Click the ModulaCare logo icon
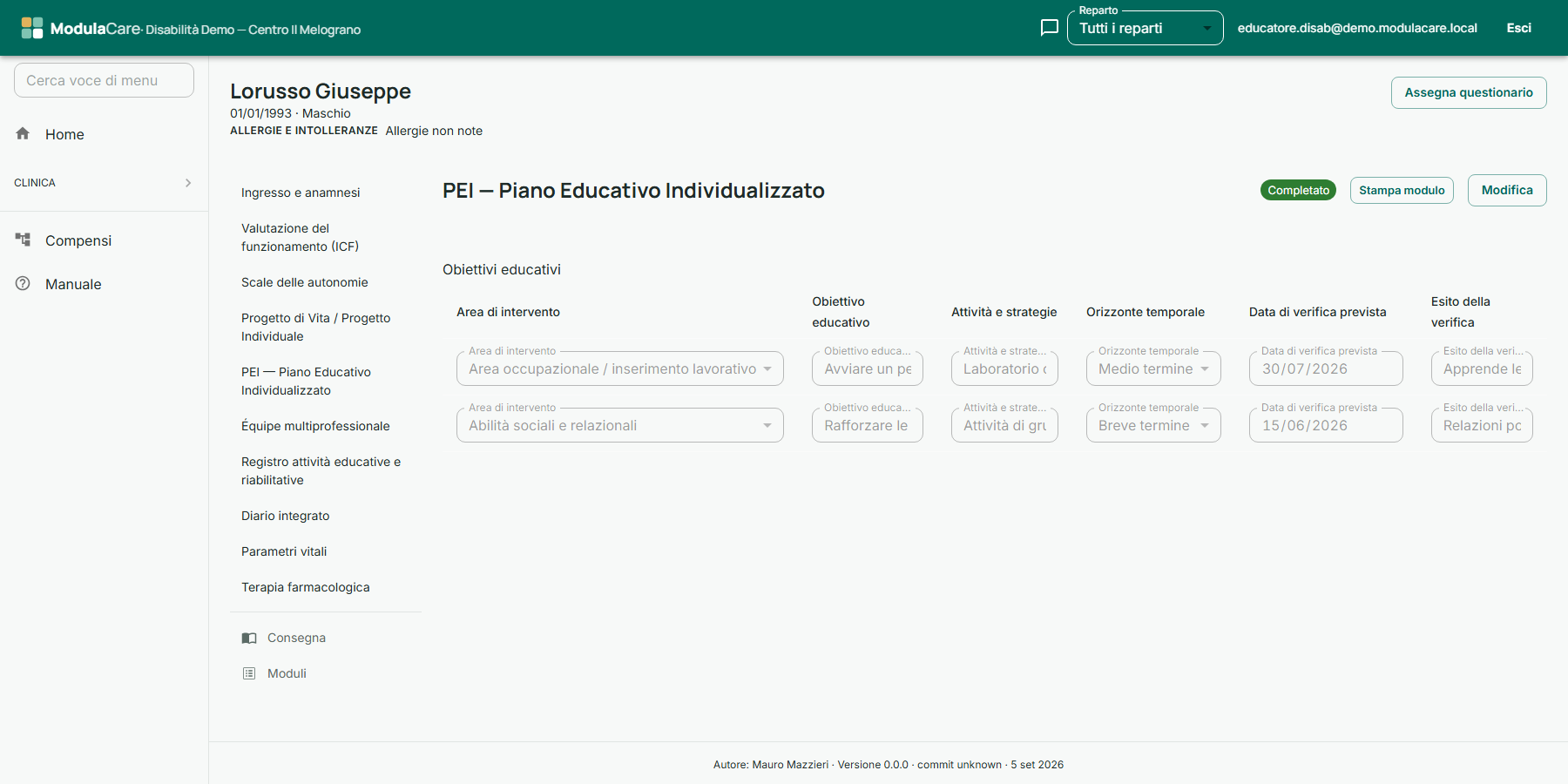The height and width of the screenshot is (784, 1568). tap(32, 28)
